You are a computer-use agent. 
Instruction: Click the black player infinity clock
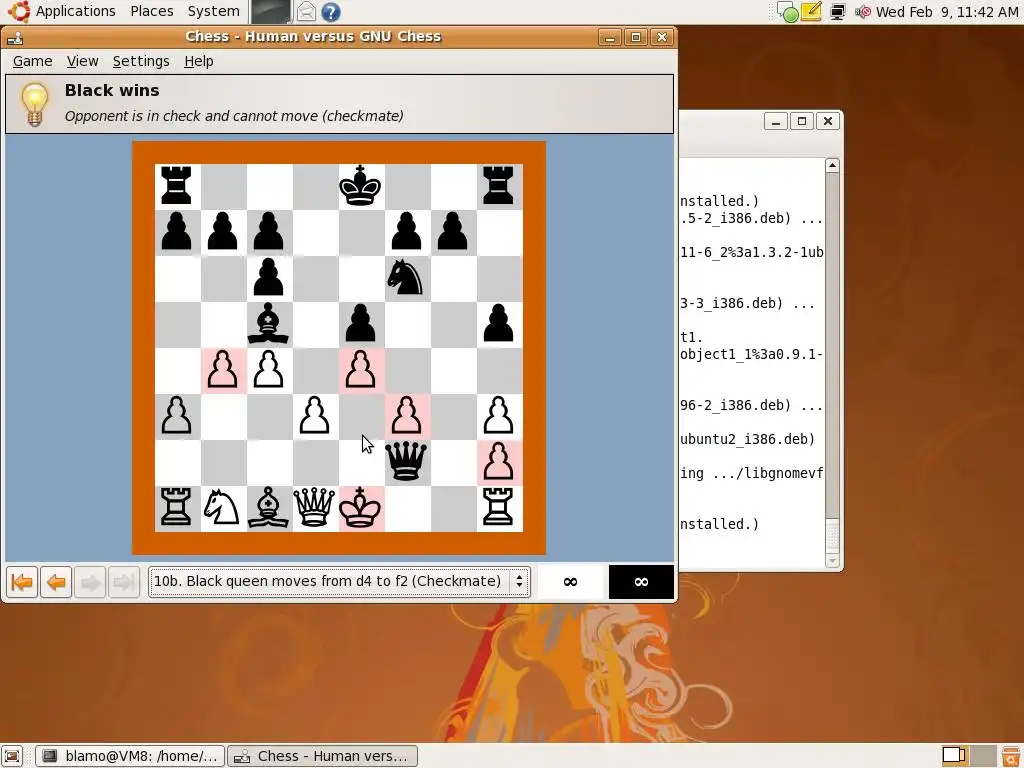pyautogui.click(x=641, y=581)
